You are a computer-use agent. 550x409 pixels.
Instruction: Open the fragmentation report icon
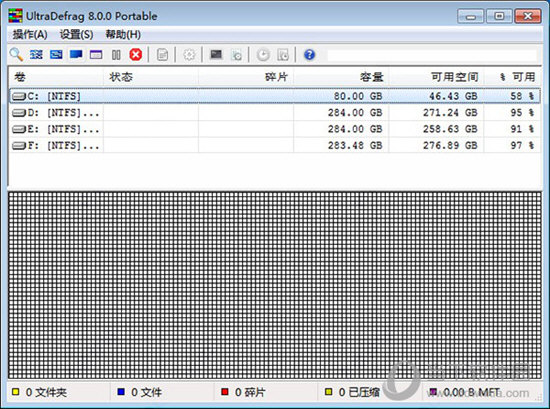click(162, 55)
